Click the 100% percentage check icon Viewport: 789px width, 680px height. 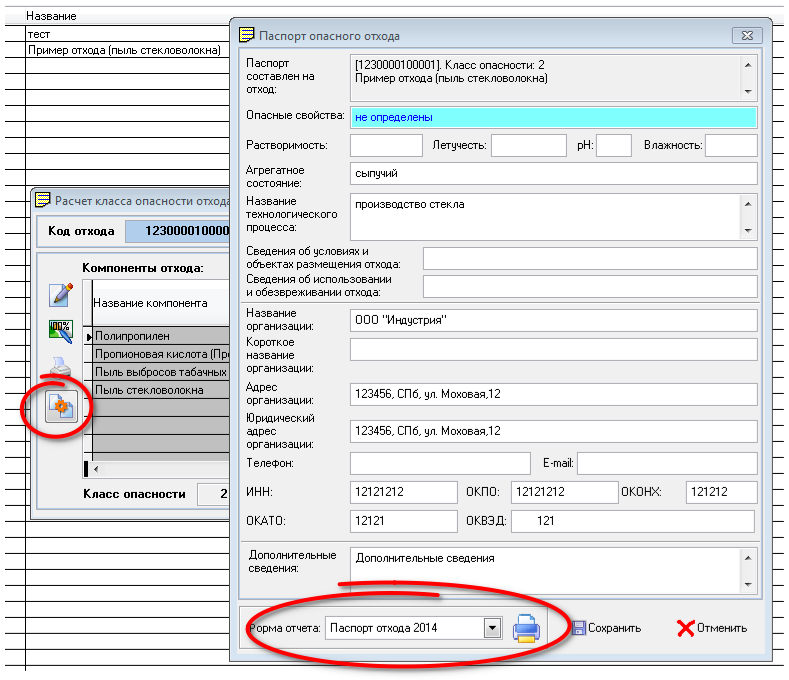pos(61,332)
